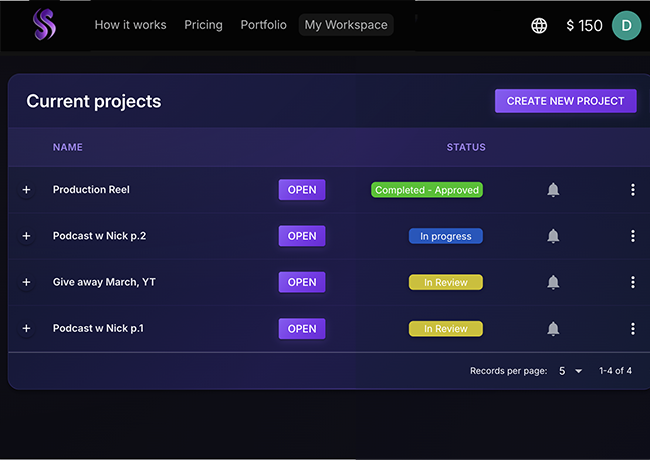
Task: Expand Podcast w Nick p.2 details
Action: tap(26, 236)
